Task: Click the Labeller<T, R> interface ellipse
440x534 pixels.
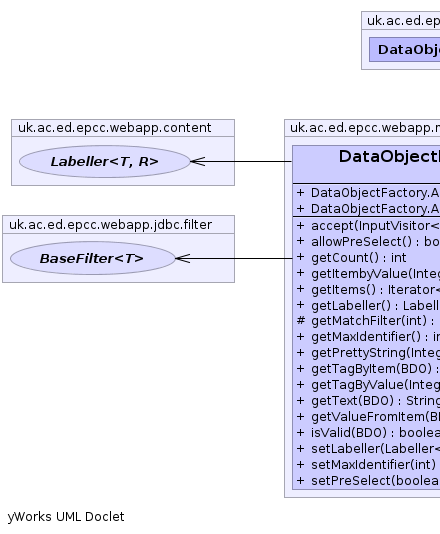Action: coord(104,161)
